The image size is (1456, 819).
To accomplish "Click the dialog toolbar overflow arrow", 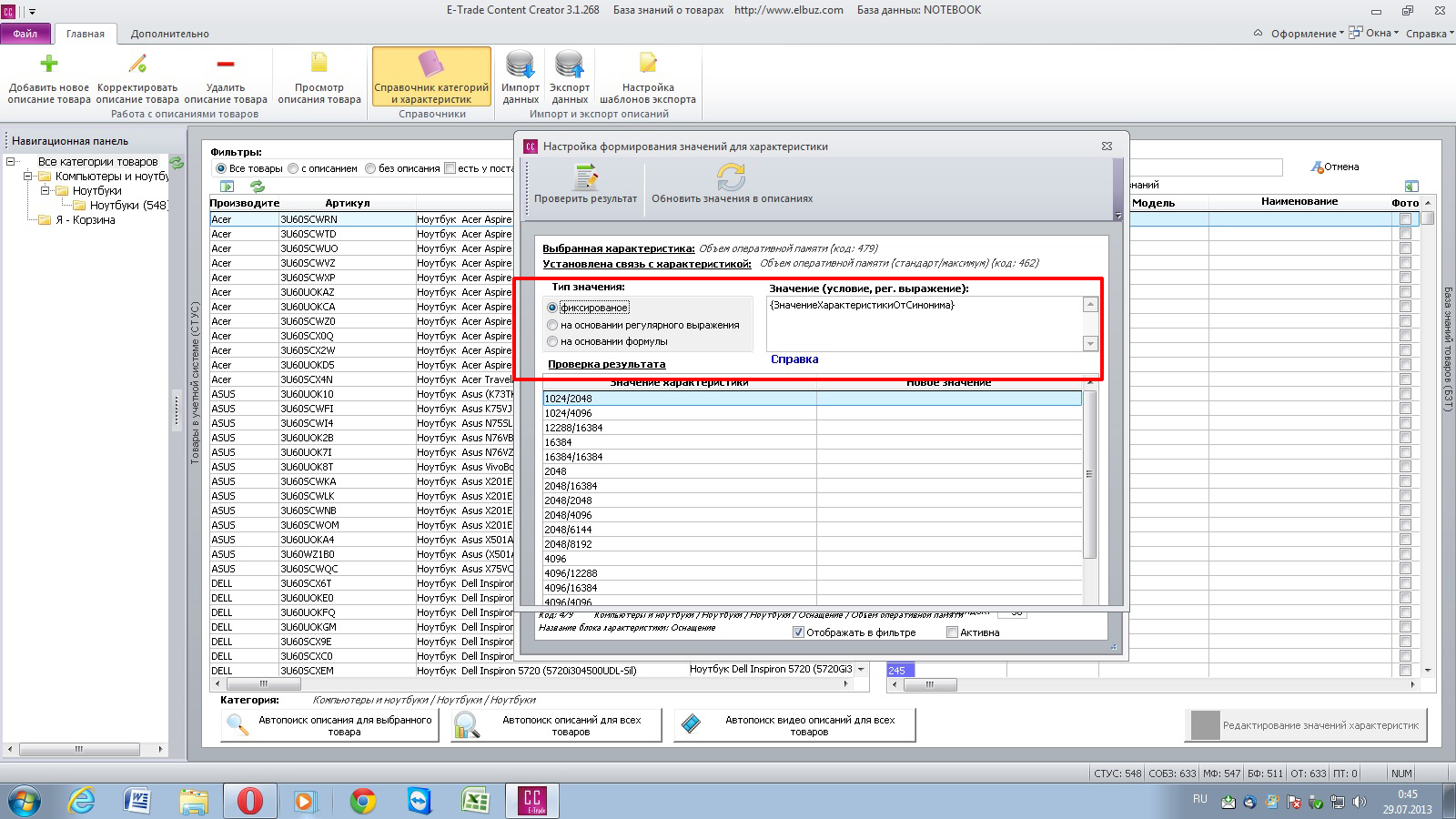I will [1118, 216].
